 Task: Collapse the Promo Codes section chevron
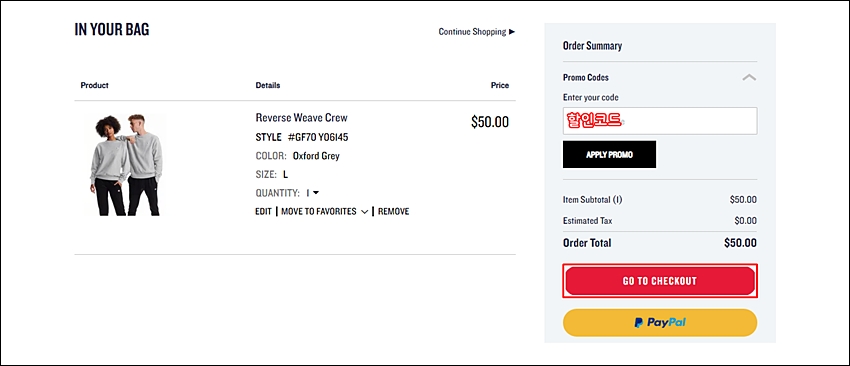click(749, 78)
